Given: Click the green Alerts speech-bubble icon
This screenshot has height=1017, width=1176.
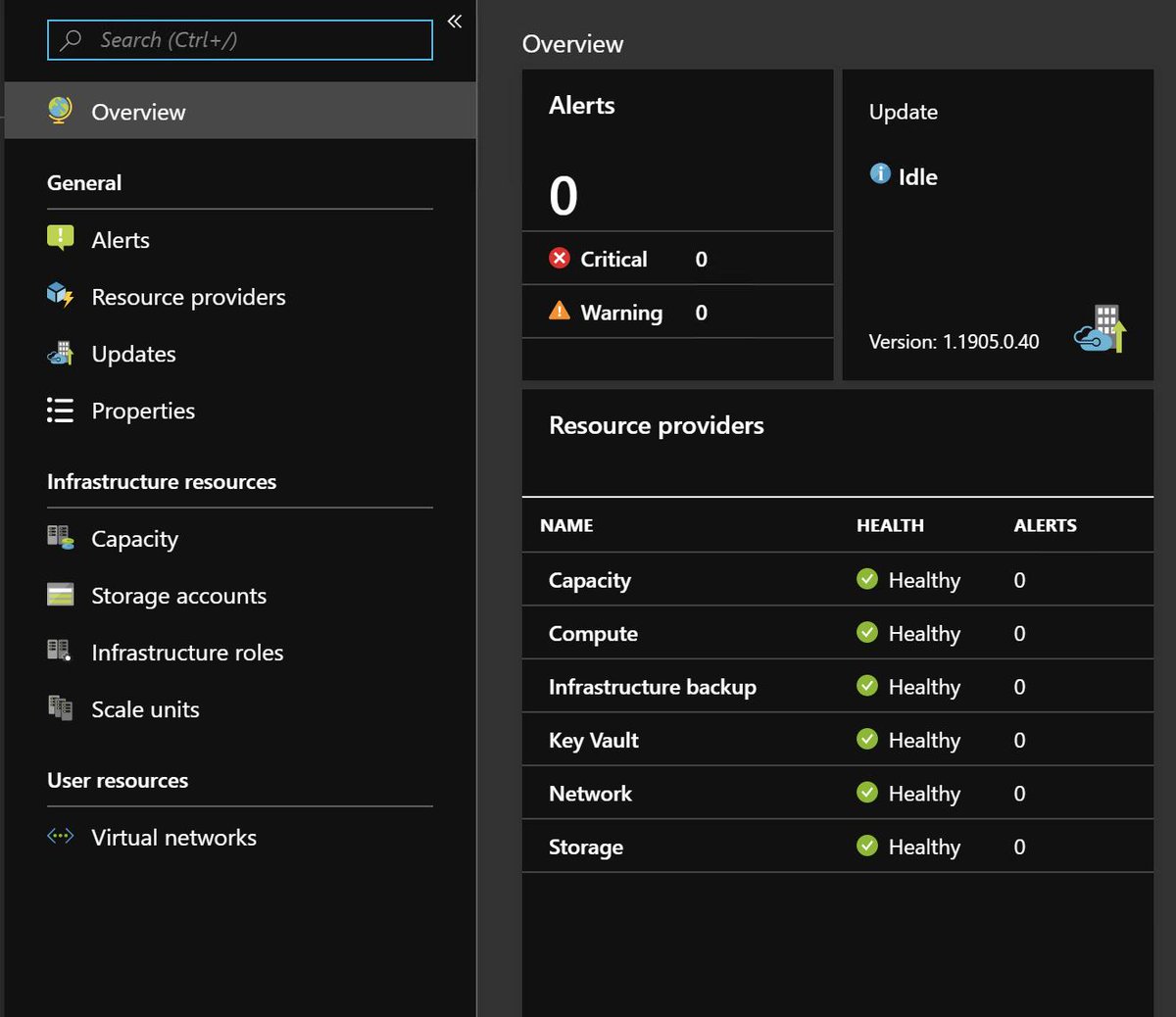Looking at the screenshot, I should [60, 238].
